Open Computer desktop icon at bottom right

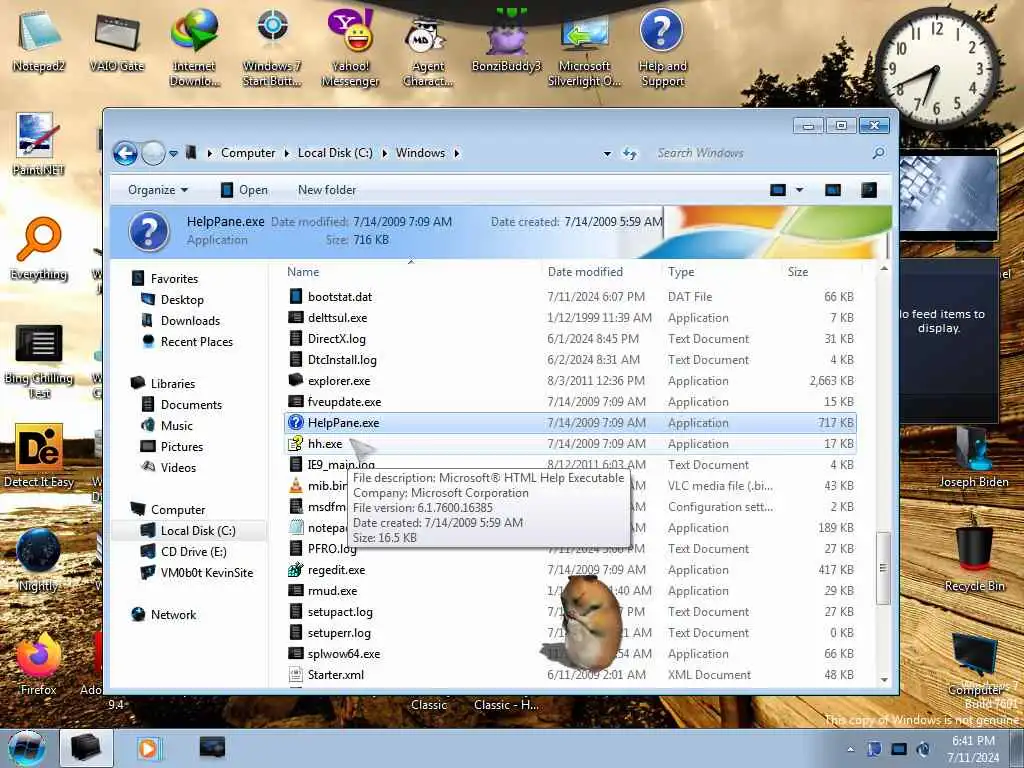pyautogui.click(x=974, y=665)
